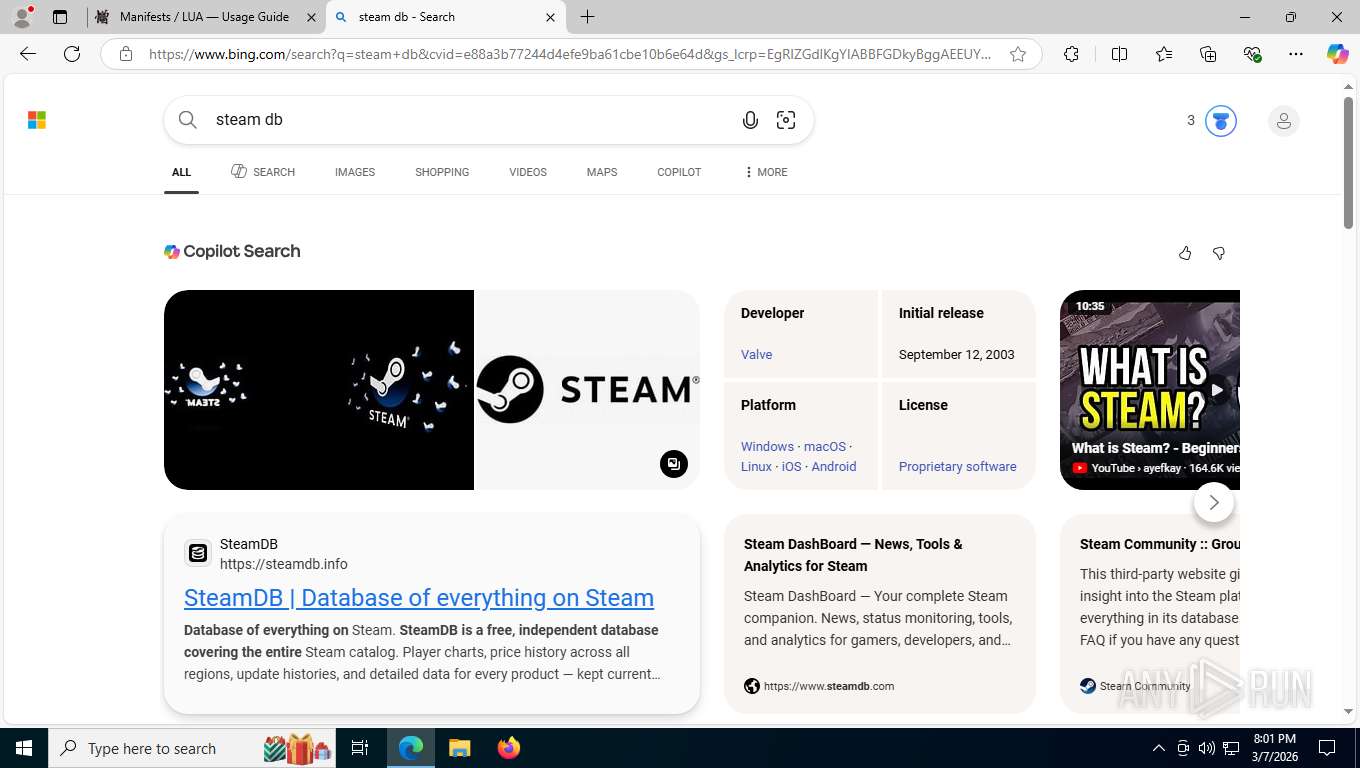The height and width of the screenshot is (768, 1360).
Task: Switch to Manifests / LUA tab
Action: click(x=207, y=17)
